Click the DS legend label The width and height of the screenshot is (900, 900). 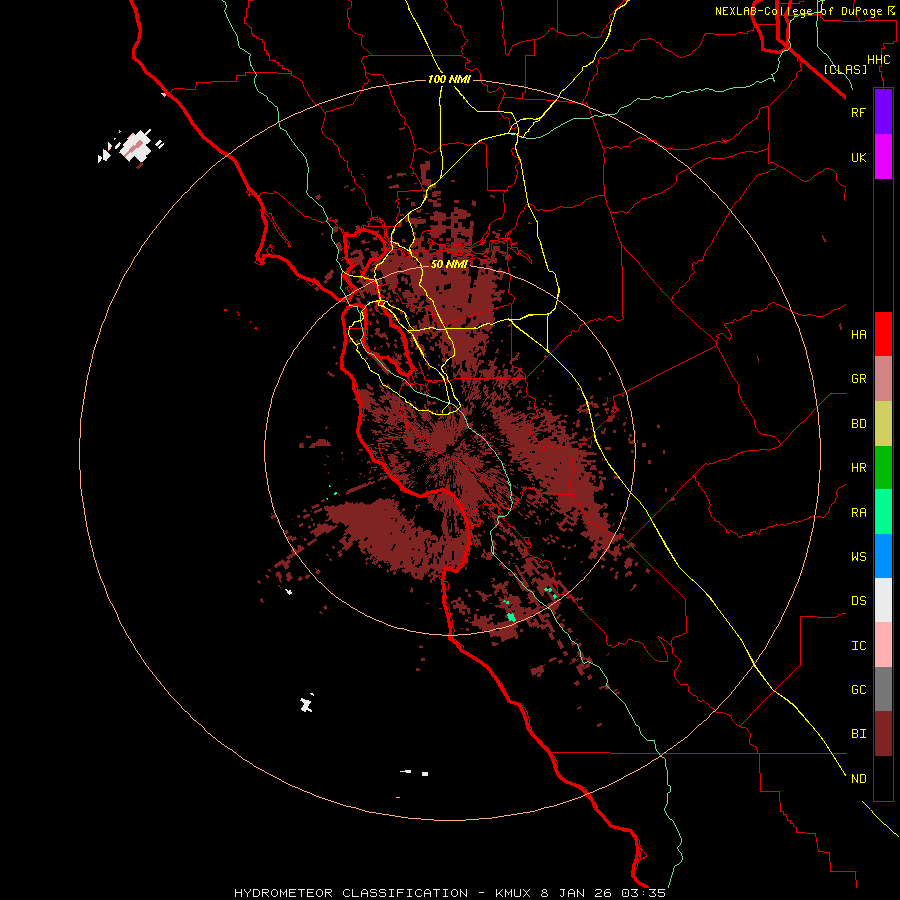(858, 601)
